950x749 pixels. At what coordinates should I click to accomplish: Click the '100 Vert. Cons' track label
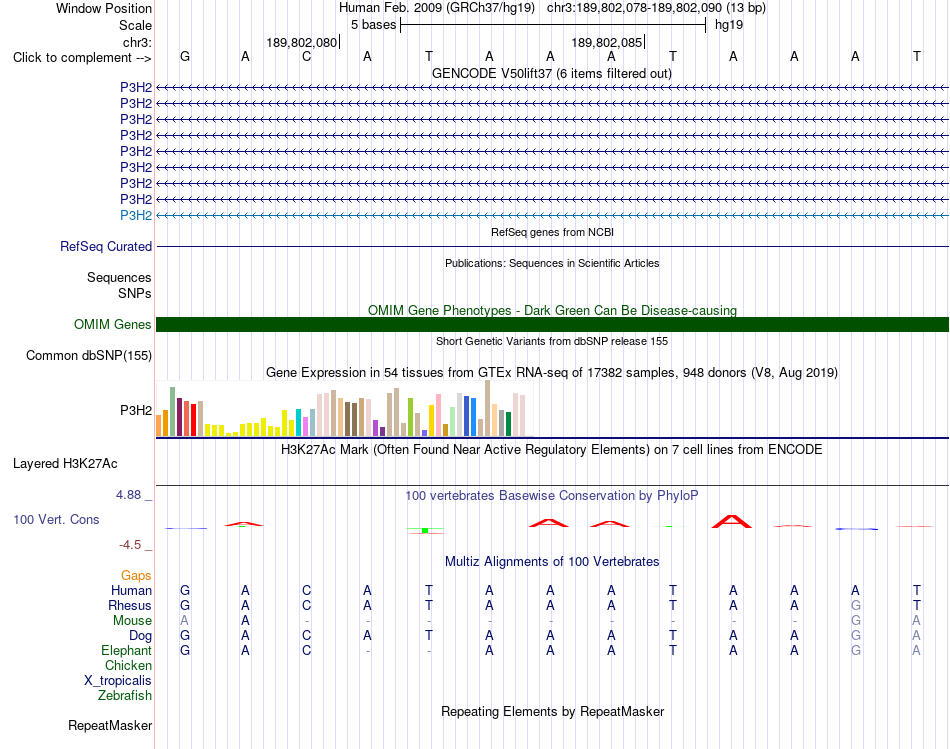click(x=56, y=519)
